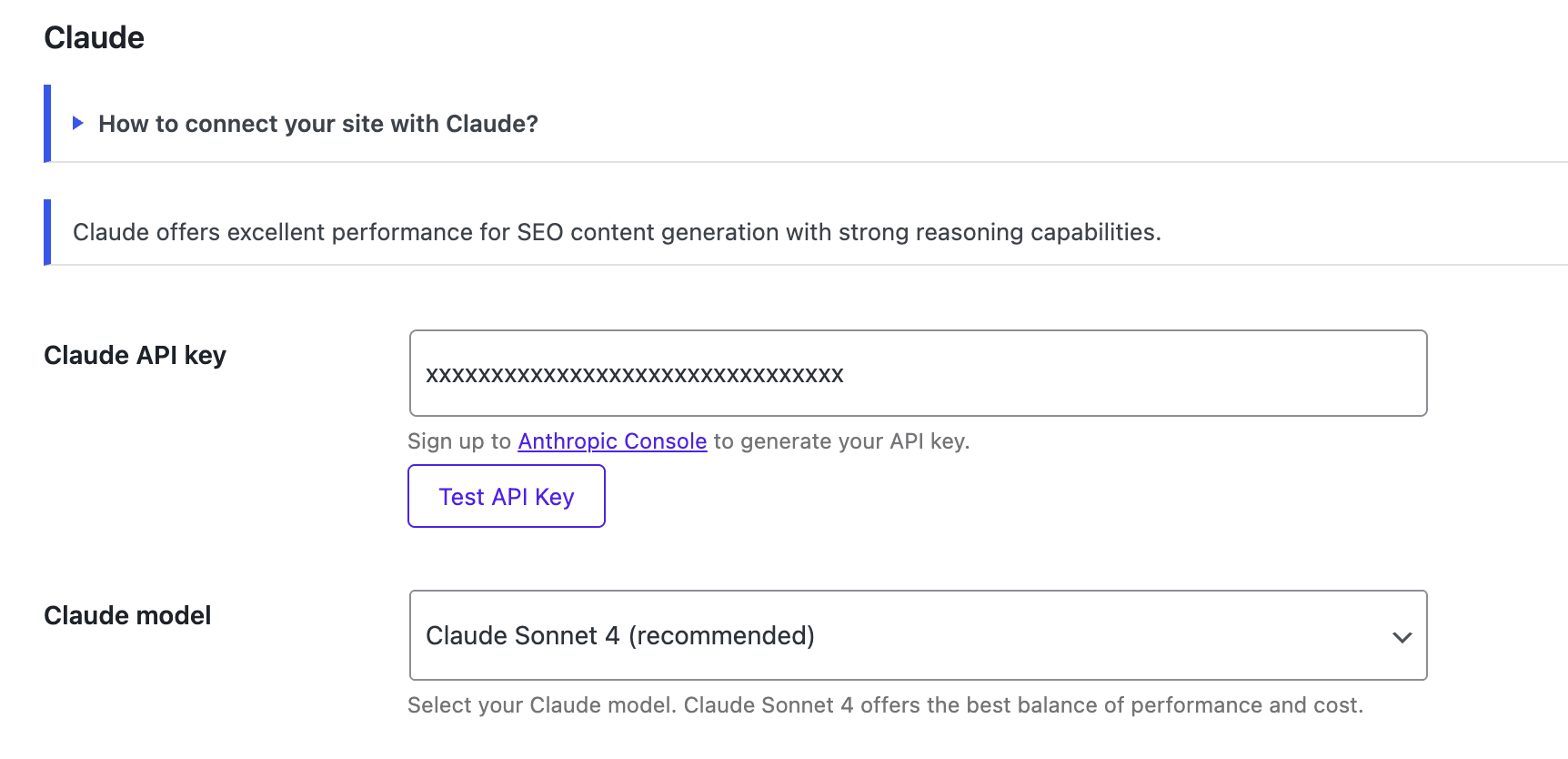Viewport: 1568px width, 759px height.
Task: Open the Claude model dropdown
Action: (918, 635)
